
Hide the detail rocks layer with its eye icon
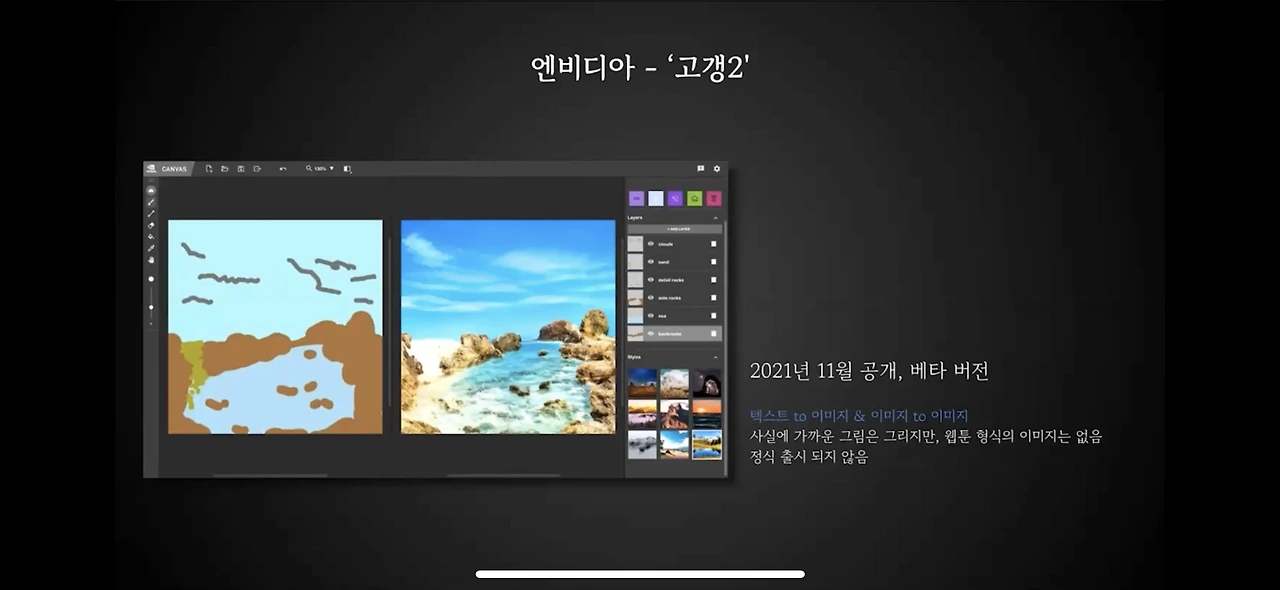pyautogui.click(x=651, y=280)
